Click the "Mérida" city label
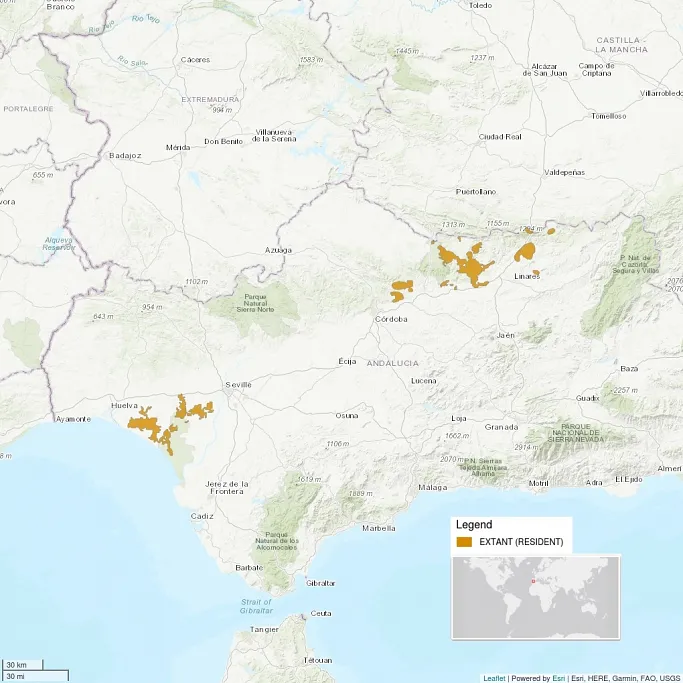 point(178,148)
